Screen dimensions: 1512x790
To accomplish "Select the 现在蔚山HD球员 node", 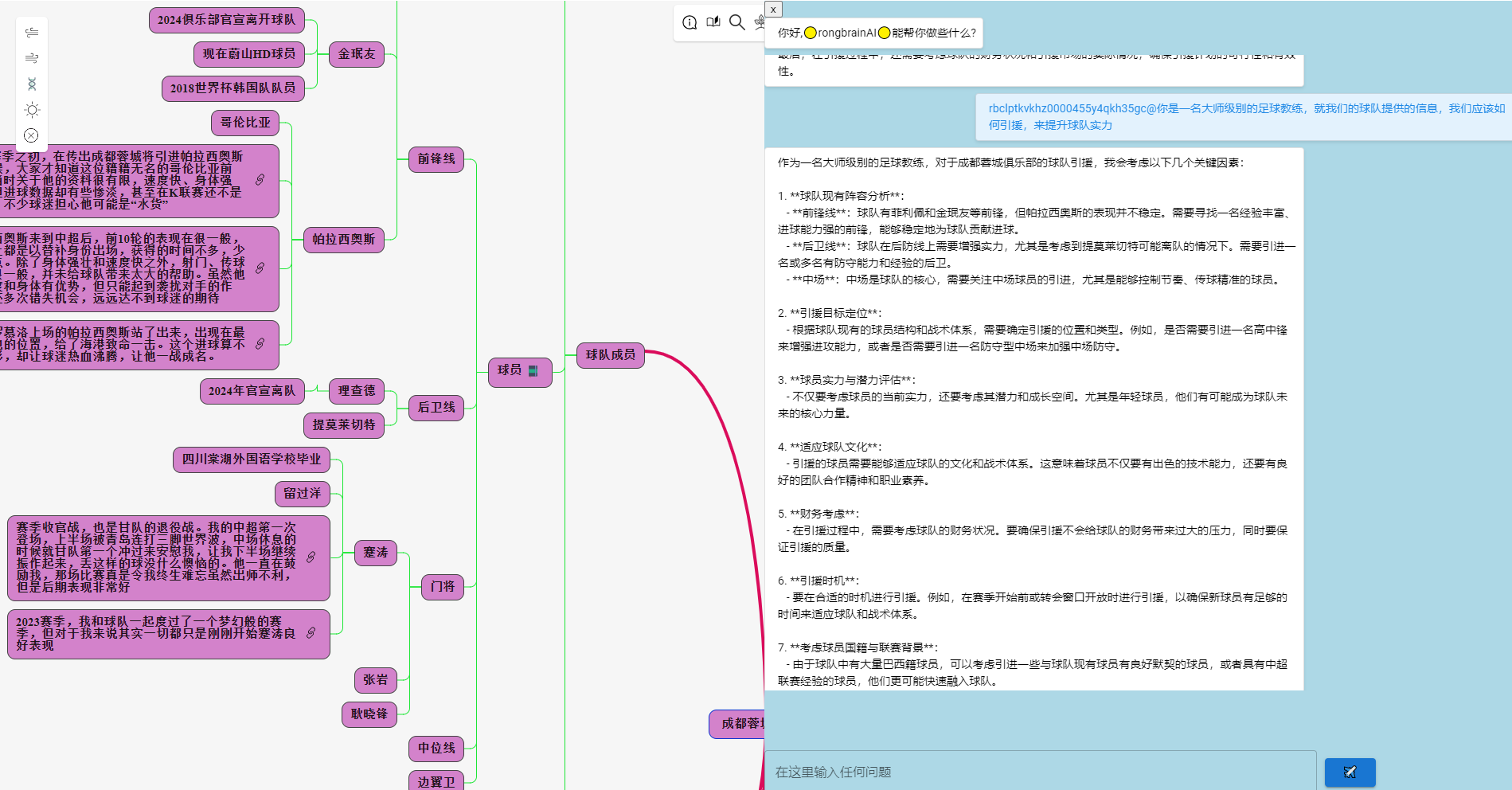I will (x=248, y=54).
